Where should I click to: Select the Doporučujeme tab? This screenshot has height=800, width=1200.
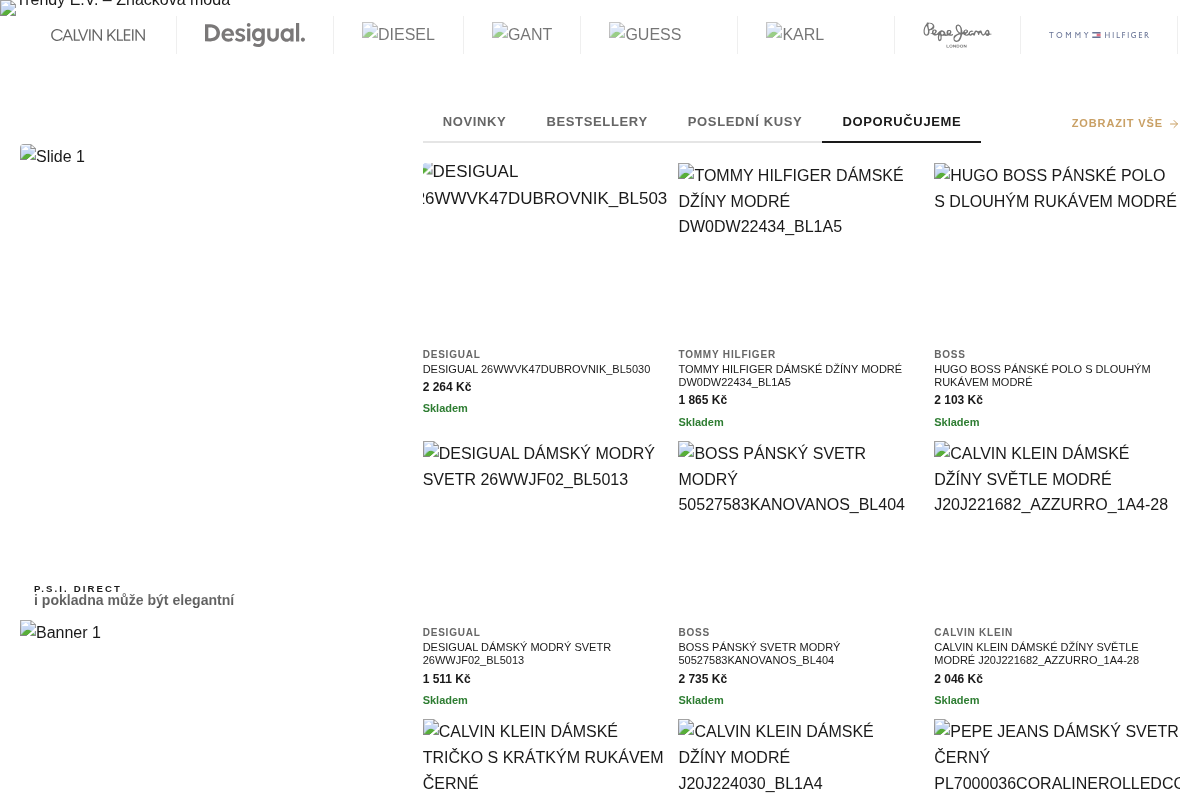click(x=901, y=122)
